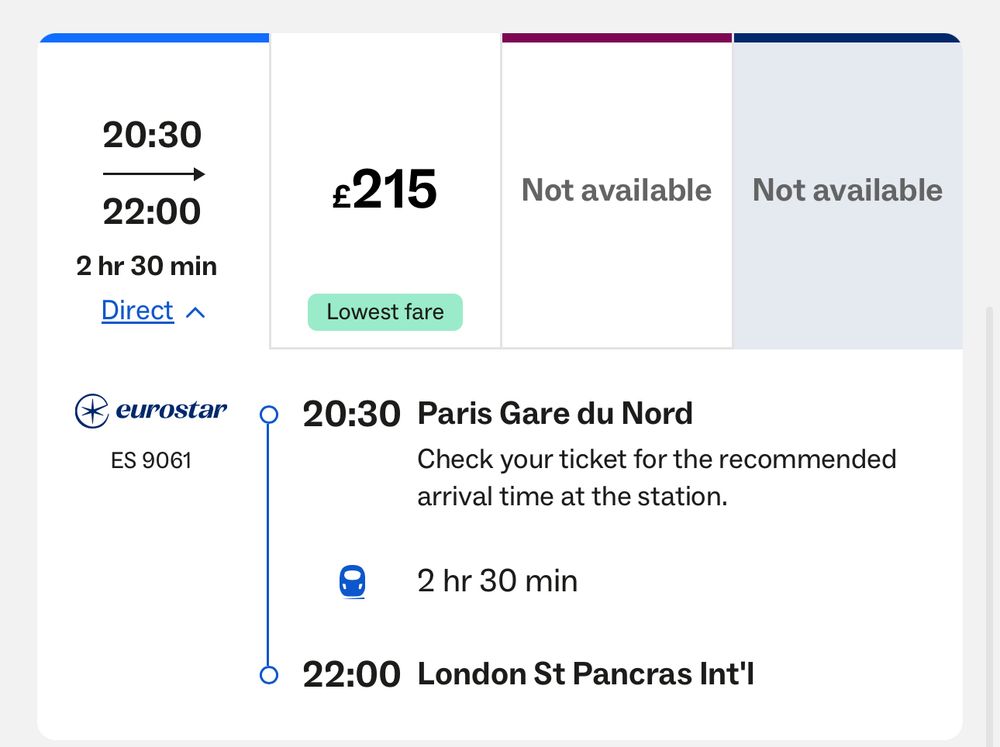The width and height of the screenshot is (1000, 747).
Task: Click the middle Not available fare cell
Action: coord(617,190)
